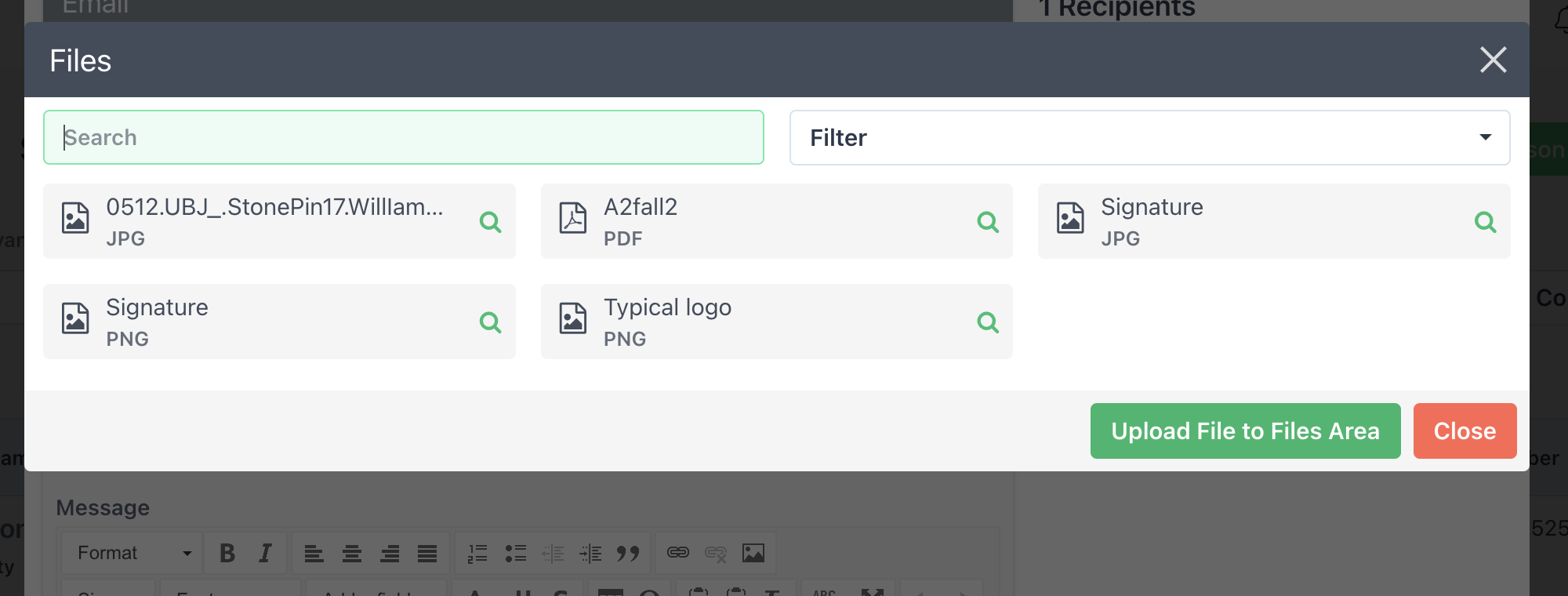Apply a bulleted list to the message

(x=517, y=552)
